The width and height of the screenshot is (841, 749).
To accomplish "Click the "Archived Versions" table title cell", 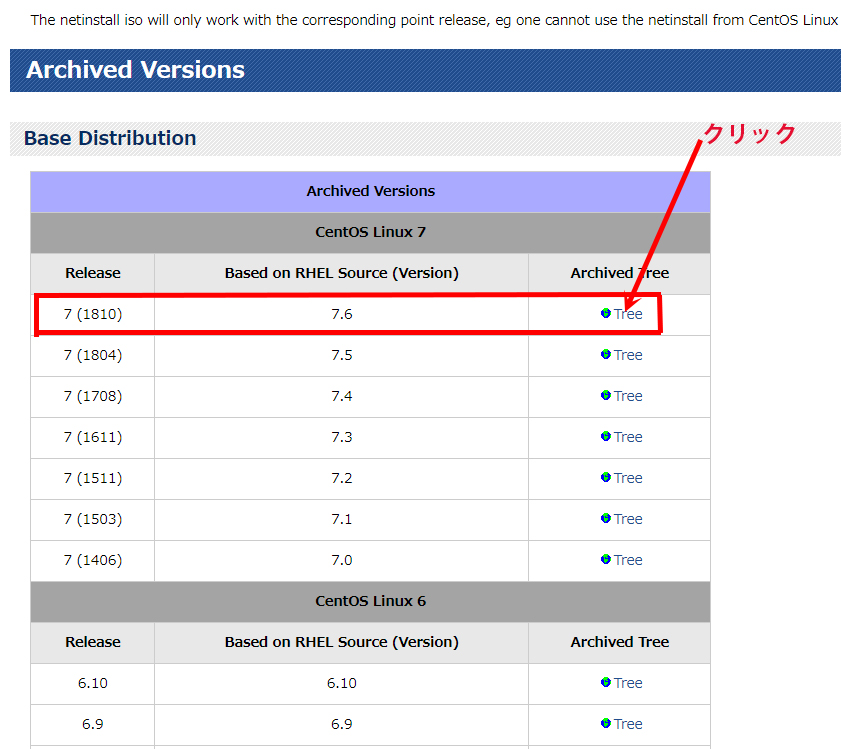I will (371, 192).
